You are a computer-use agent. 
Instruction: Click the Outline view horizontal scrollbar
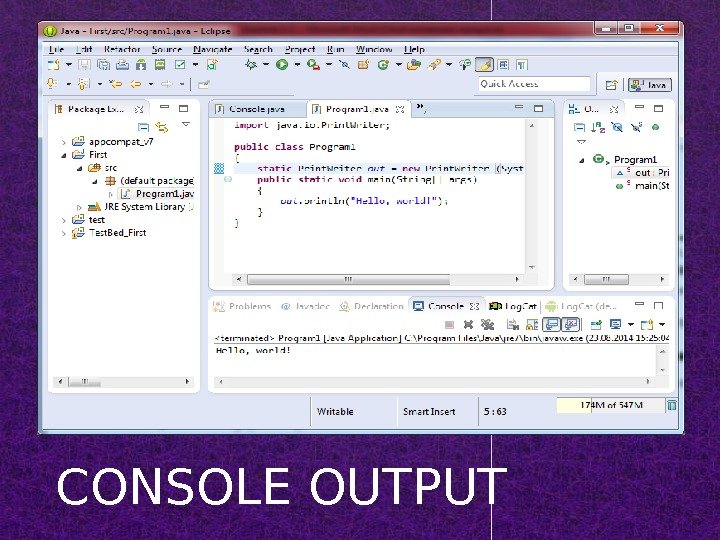click(x=606, y=279)
